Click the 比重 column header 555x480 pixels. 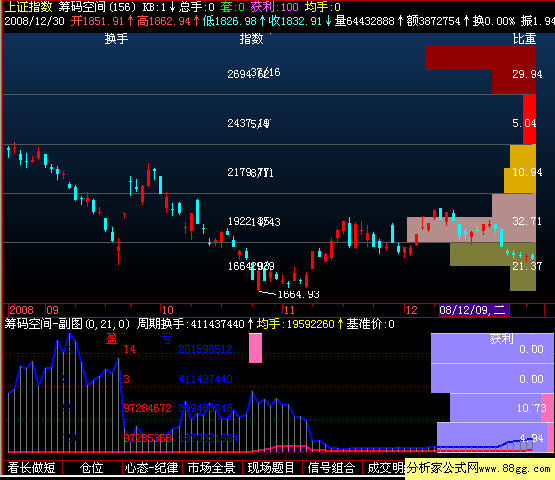[524, 39]
